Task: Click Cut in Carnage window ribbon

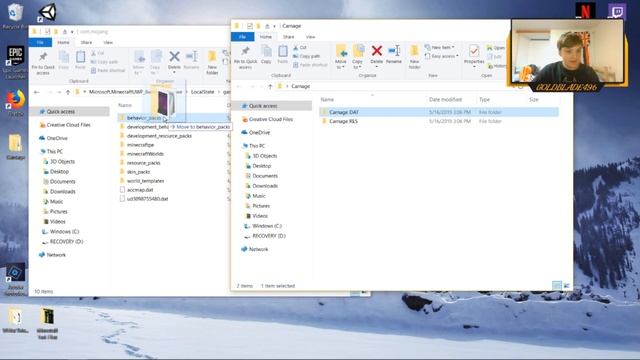Action: 300,48
